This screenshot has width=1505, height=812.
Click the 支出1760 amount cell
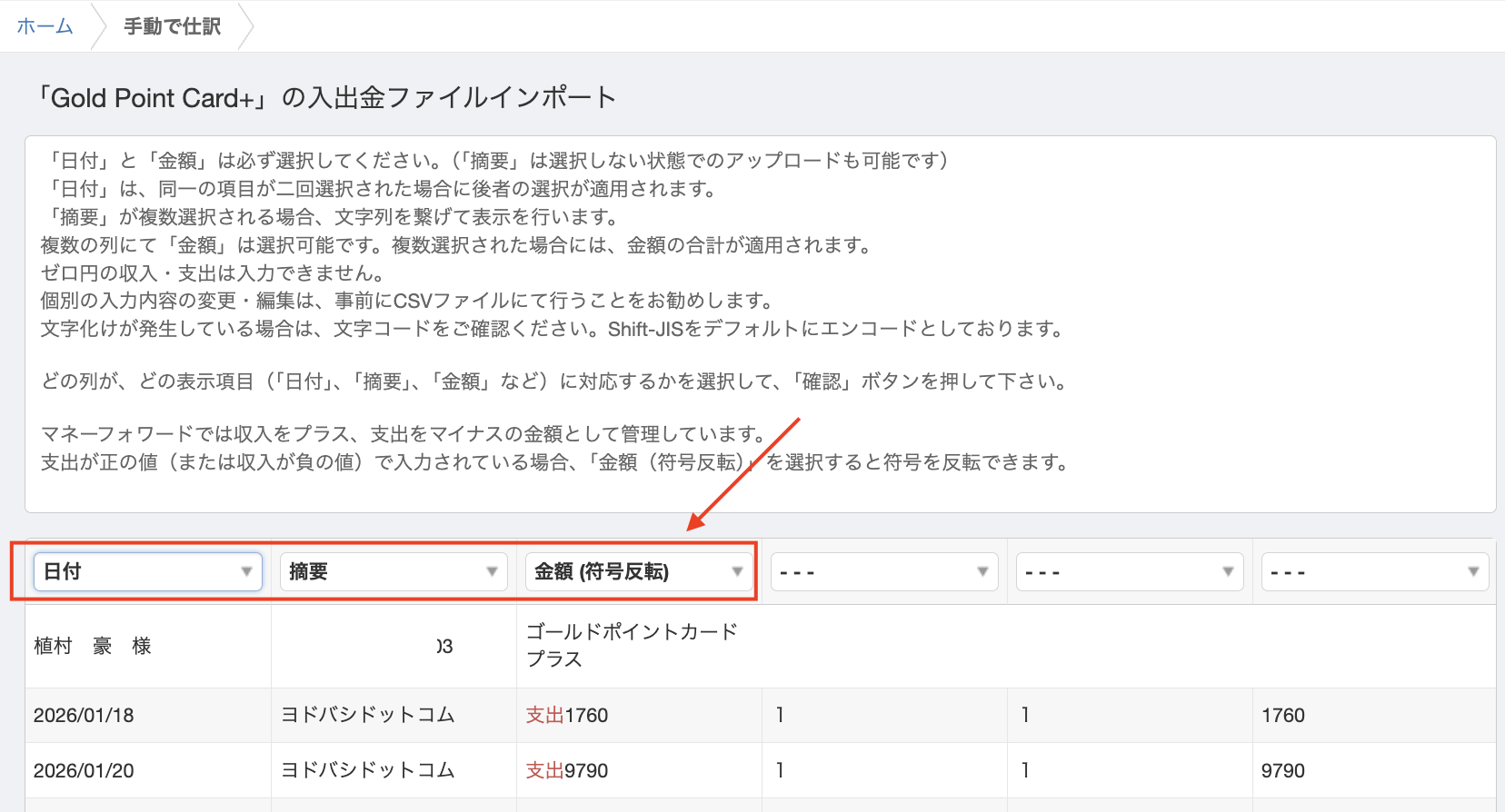(x=567, y=715)
